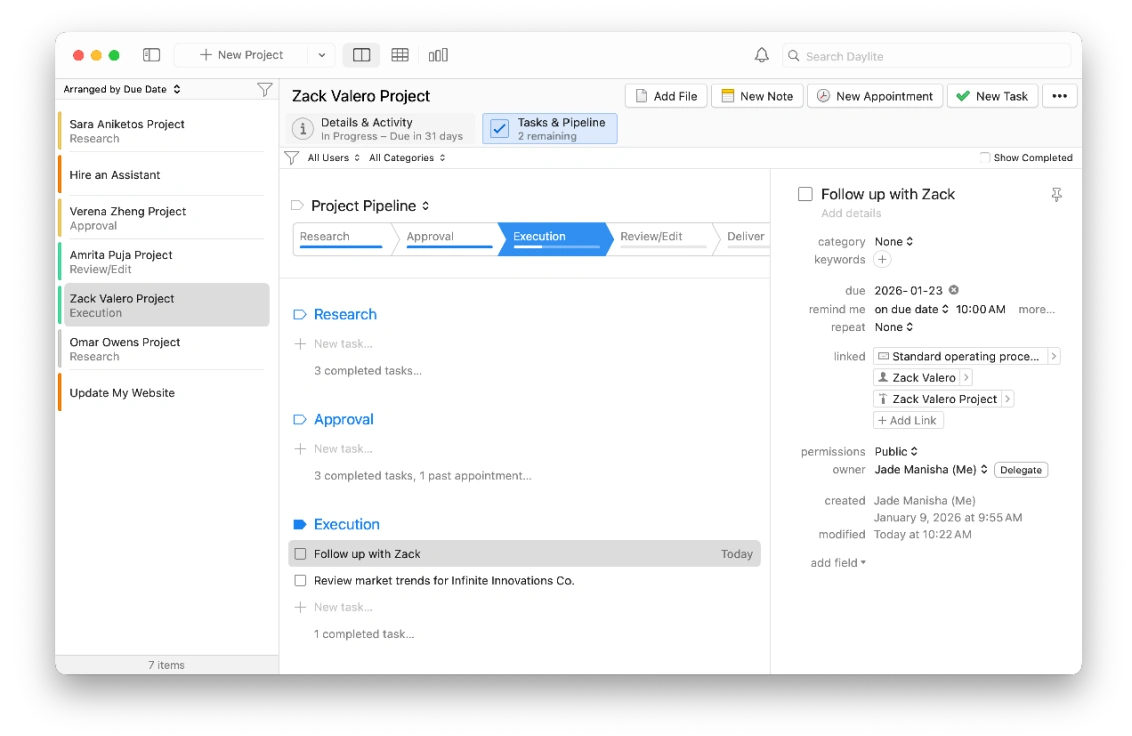Select Review/Edit pipeline stage
This screenshot has width=1132, height=736.
click(x=662, y=239)
